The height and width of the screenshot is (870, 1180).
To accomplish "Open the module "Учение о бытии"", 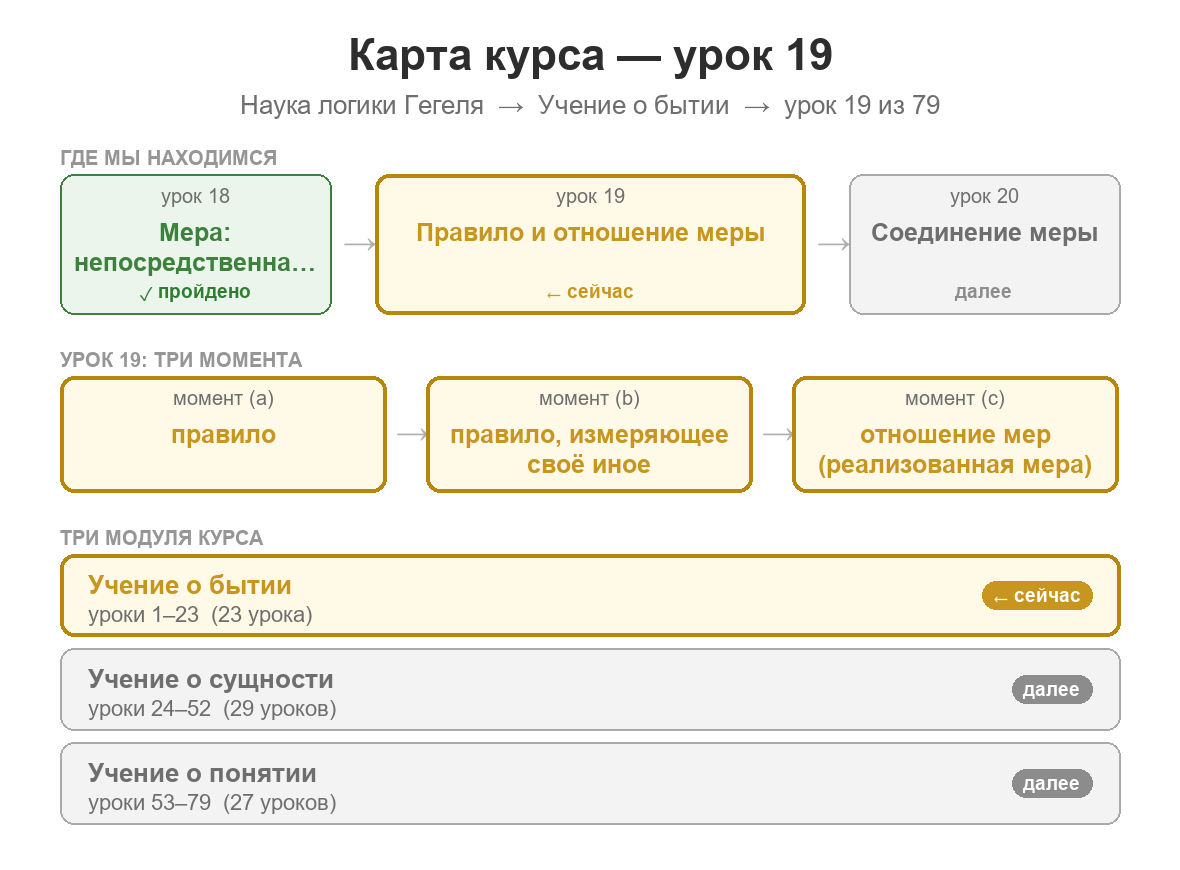I will coord(591,596).
